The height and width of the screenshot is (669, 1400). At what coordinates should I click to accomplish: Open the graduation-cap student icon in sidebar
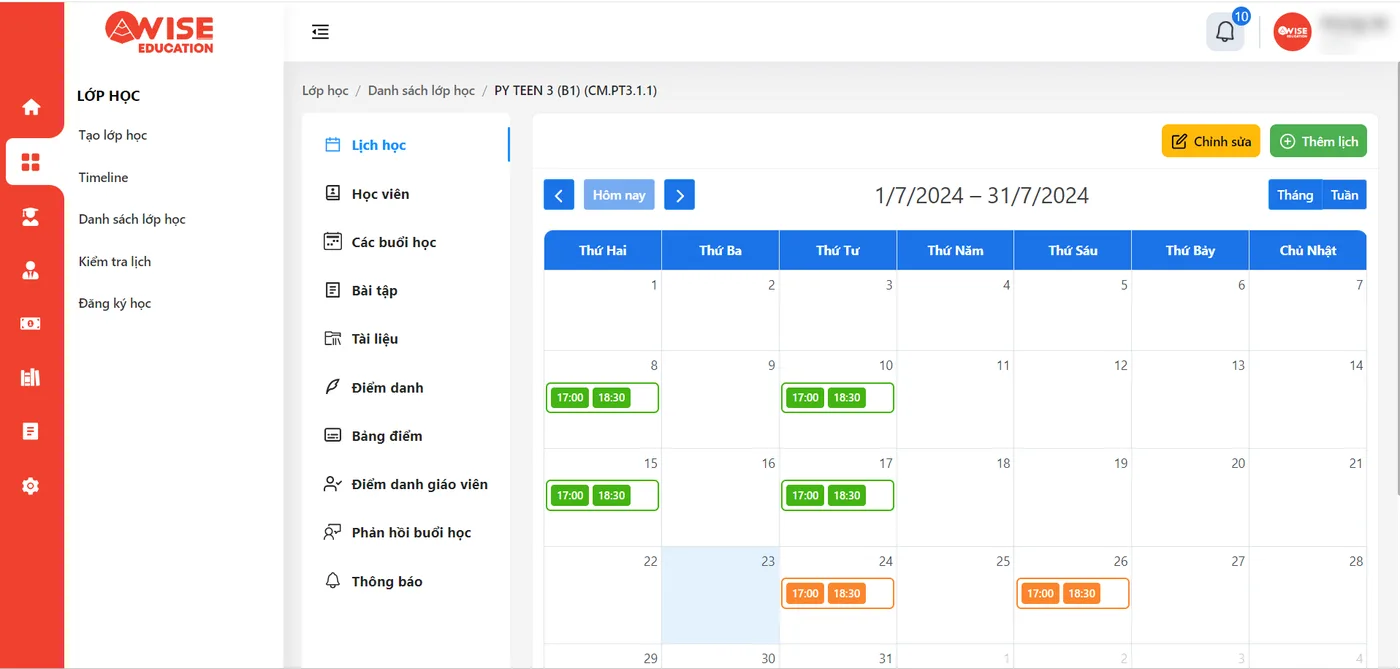coord(31,217)
